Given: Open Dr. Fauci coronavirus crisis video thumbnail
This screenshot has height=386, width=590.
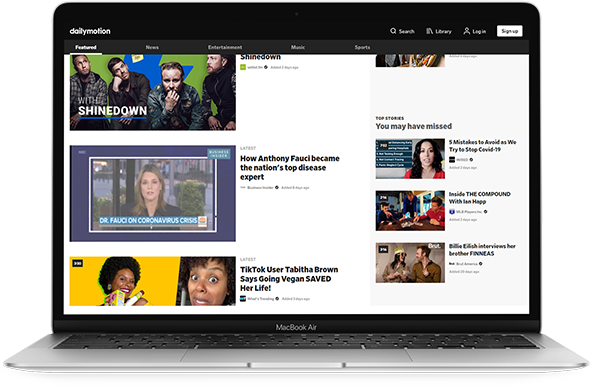Looking at the screenshot, I should pos(153,193).
